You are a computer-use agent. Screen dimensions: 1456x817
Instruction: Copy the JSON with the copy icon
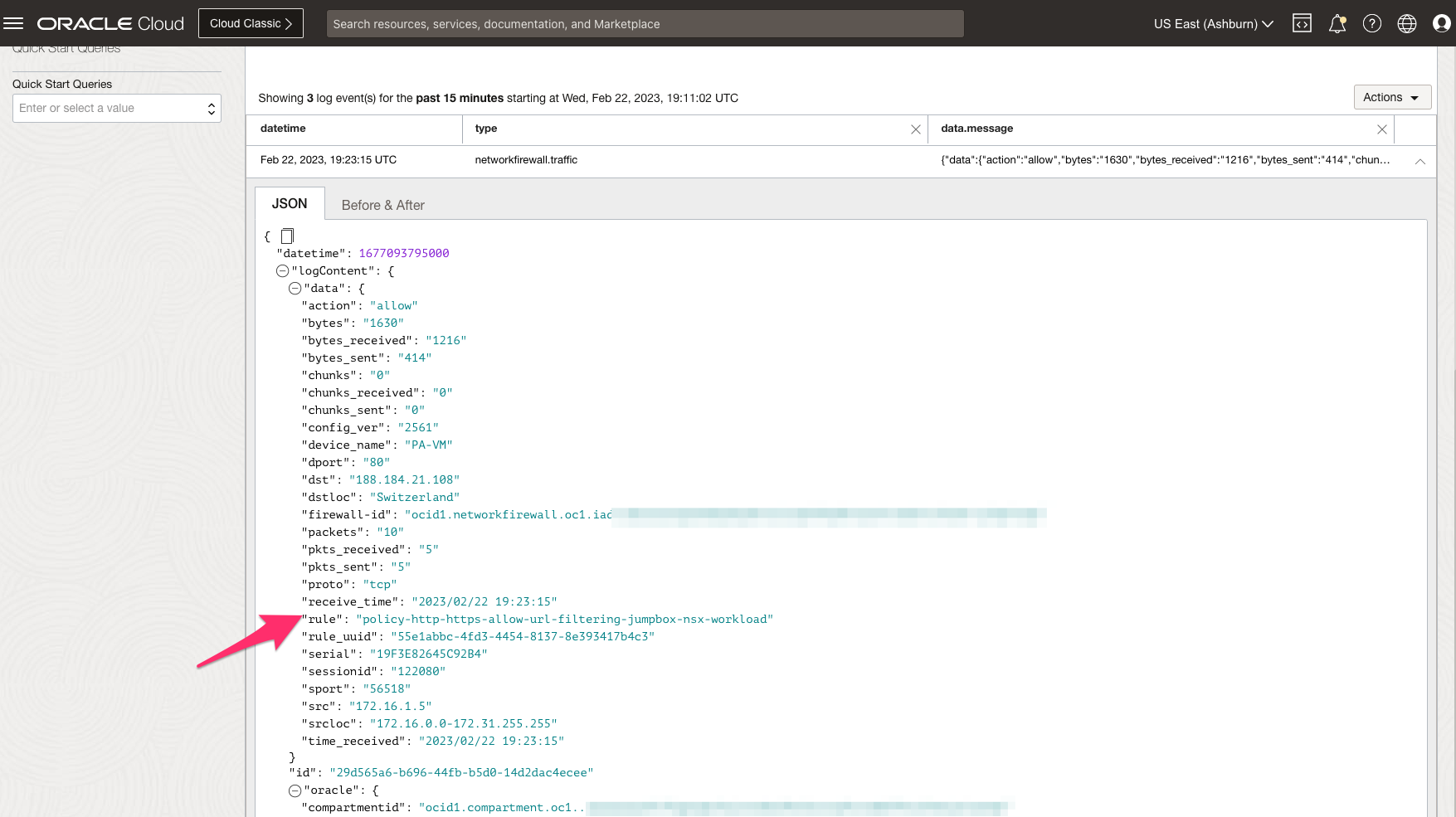tap(287, 235)
